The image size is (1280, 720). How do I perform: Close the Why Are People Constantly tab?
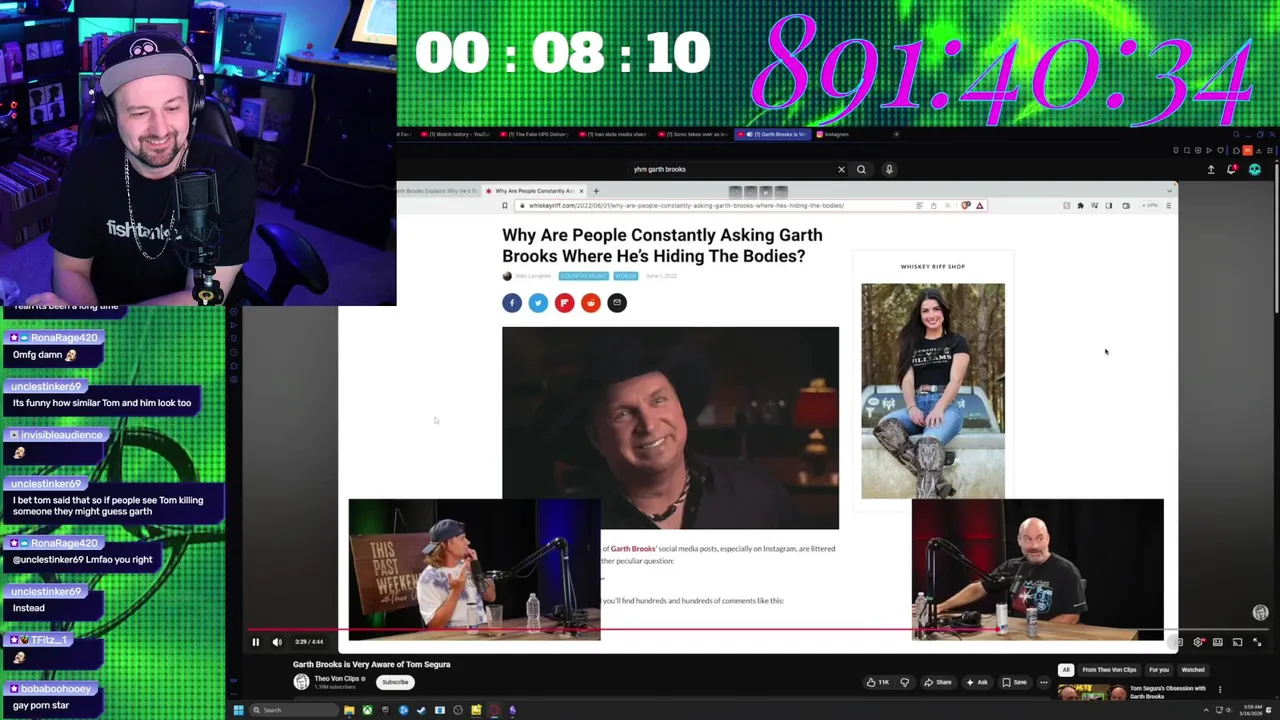tap(581, 191)
